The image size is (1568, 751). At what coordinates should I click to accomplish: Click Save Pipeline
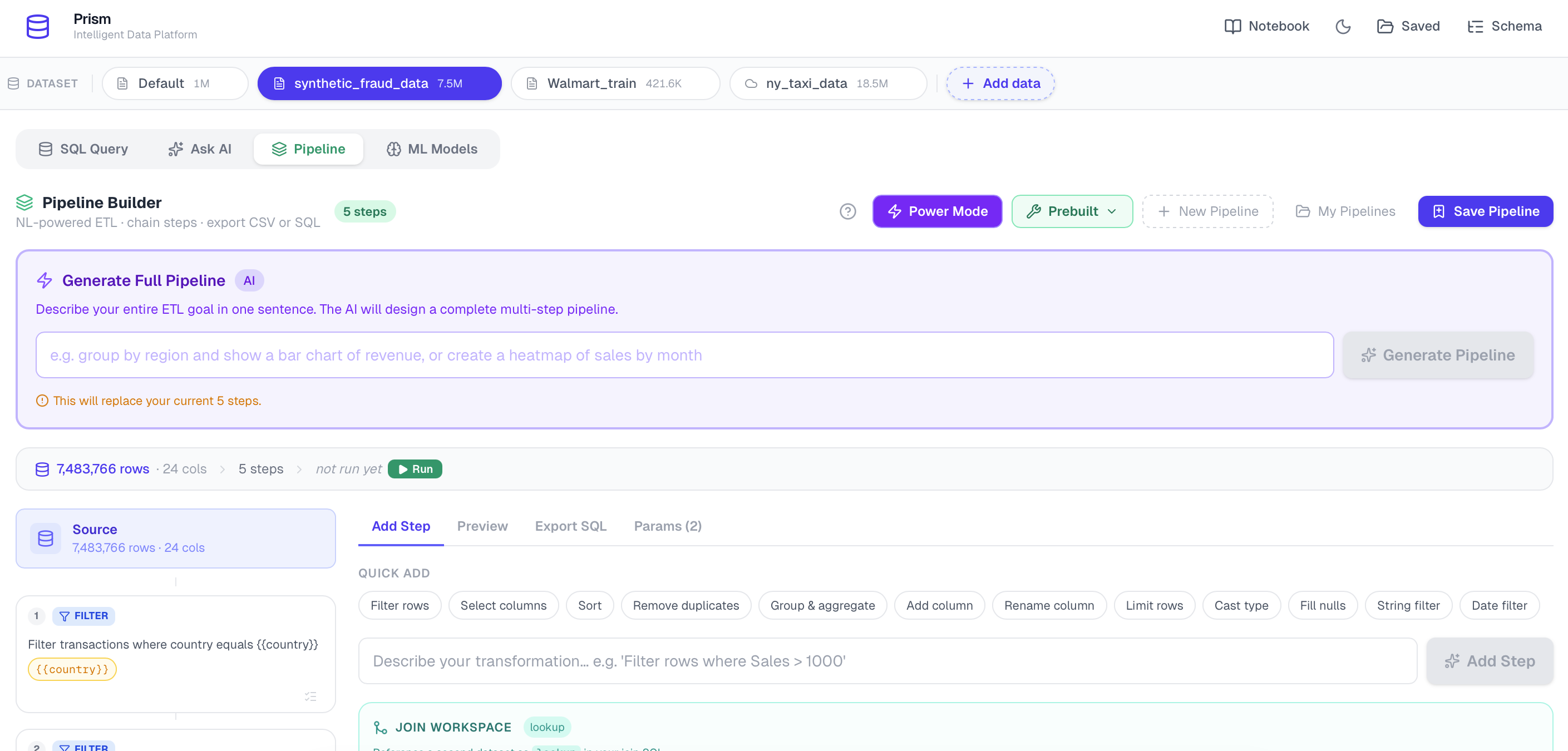tap(1485, 211)
